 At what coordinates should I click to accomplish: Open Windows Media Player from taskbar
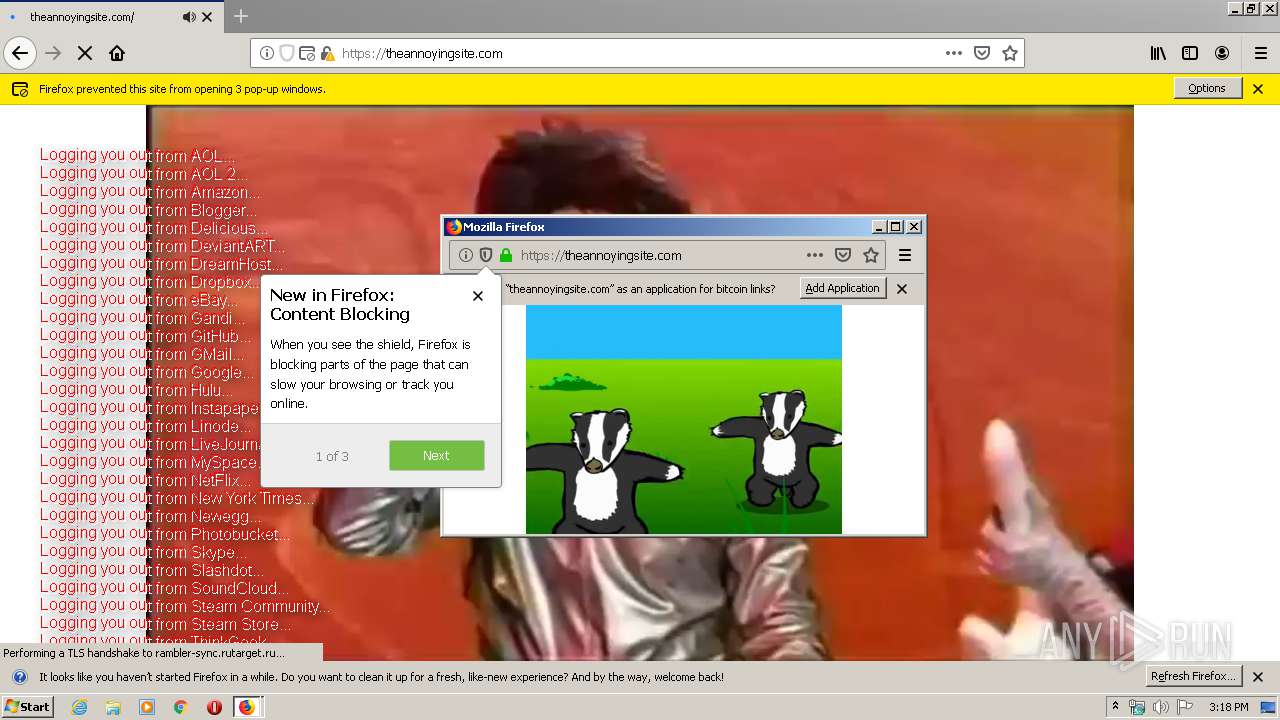[x=147, y=707]
